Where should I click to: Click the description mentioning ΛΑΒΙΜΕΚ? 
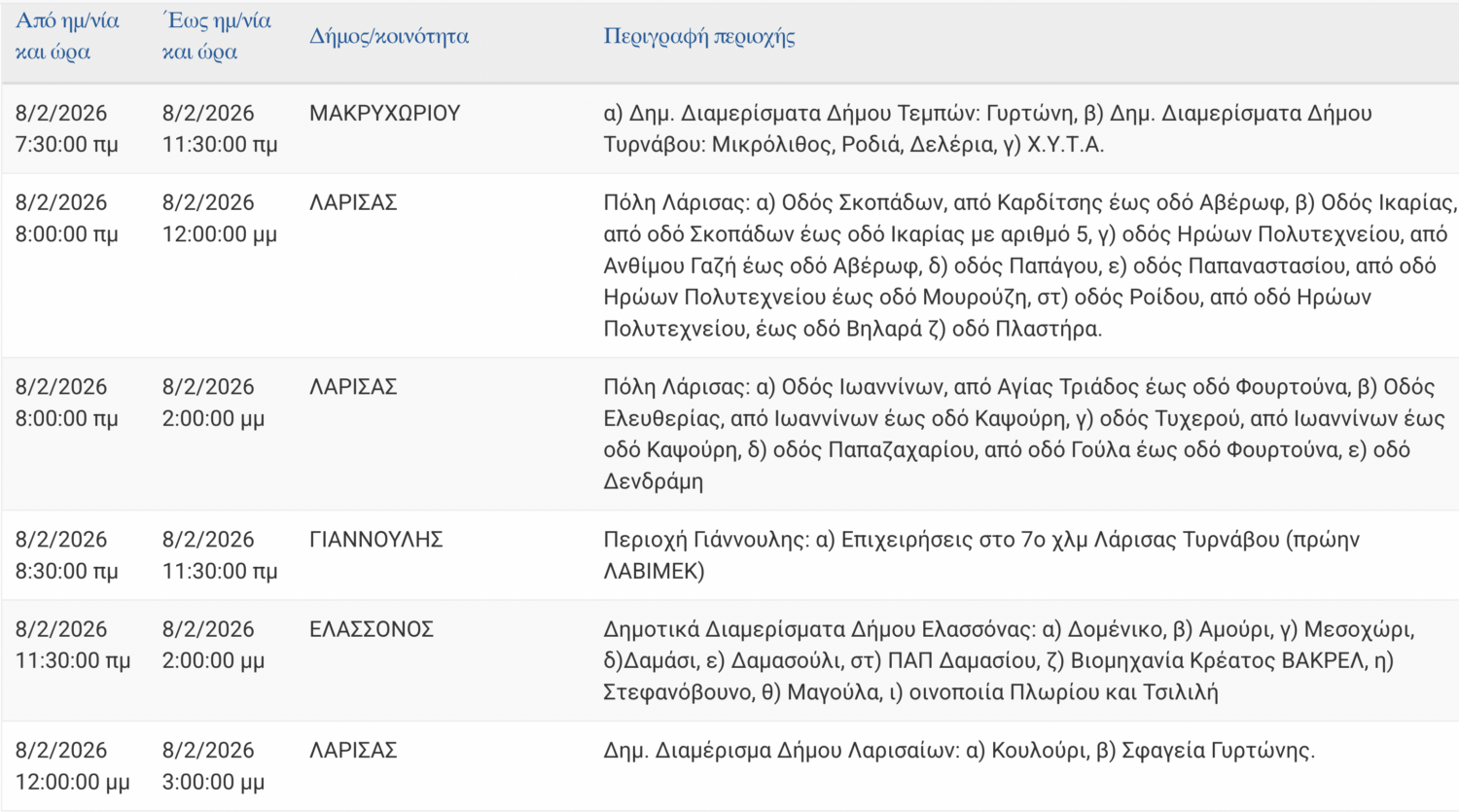click(x=980, y=555)
